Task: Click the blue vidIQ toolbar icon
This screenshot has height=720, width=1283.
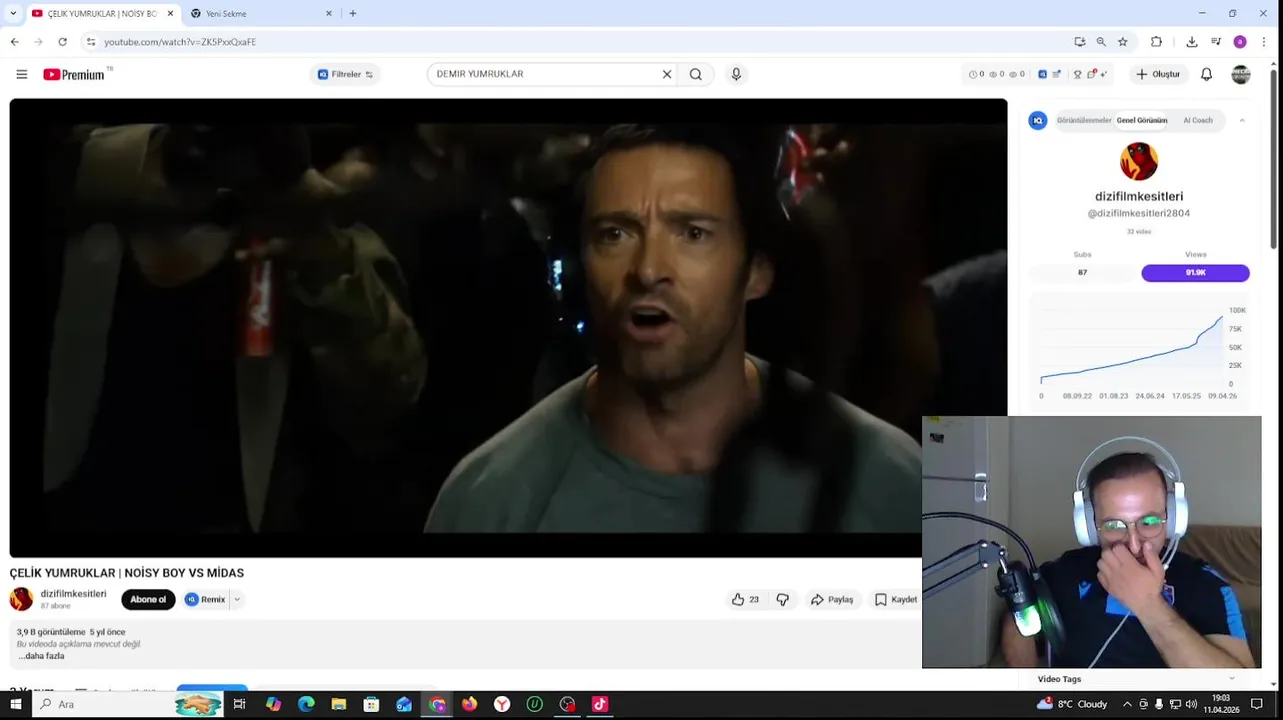Action: 1042,74
